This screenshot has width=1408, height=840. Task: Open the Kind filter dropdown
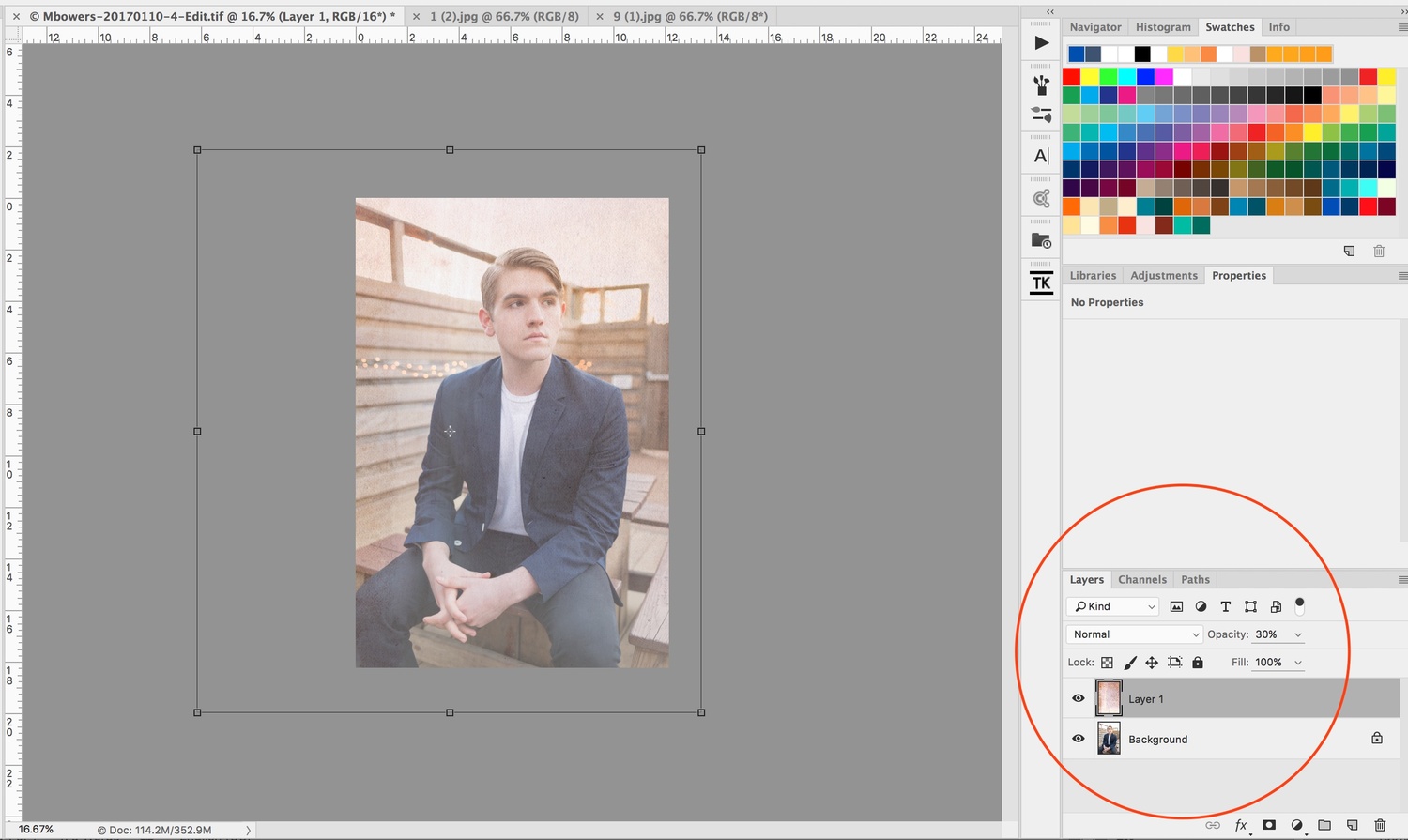pos(1113,606)
